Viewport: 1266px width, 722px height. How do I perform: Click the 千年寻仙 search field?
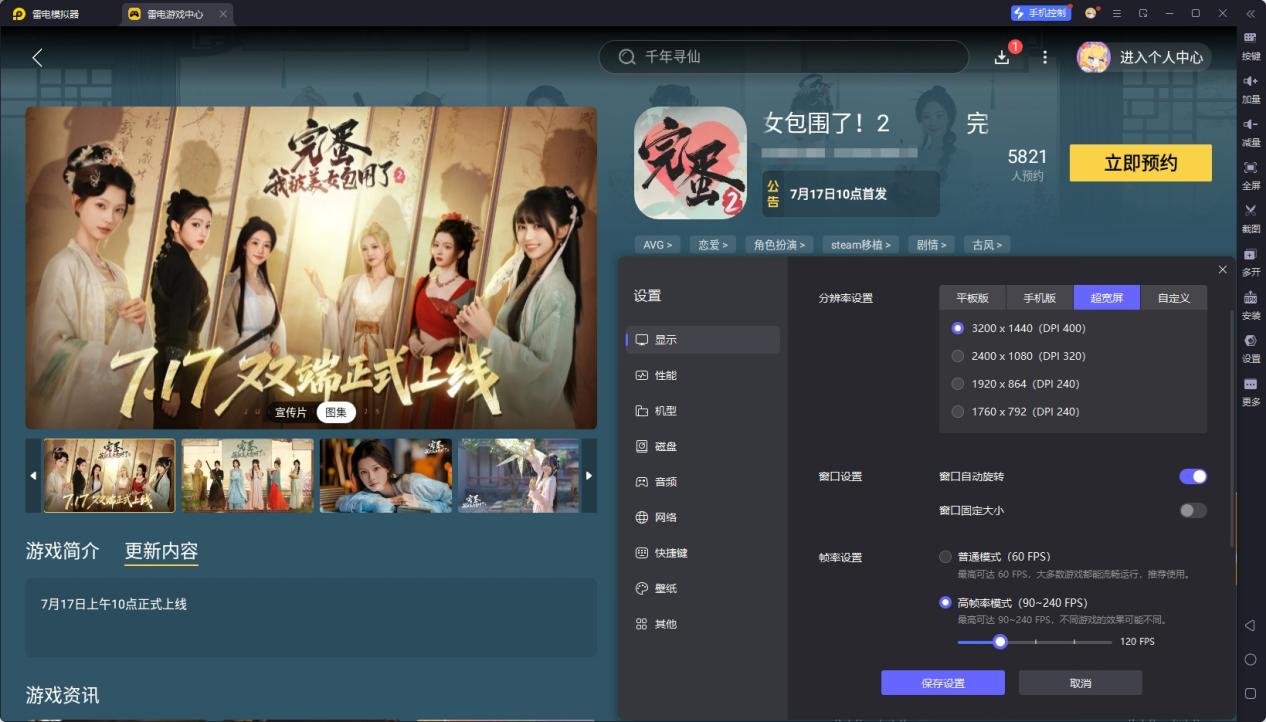pyautogui.click(x=784, y=57)
